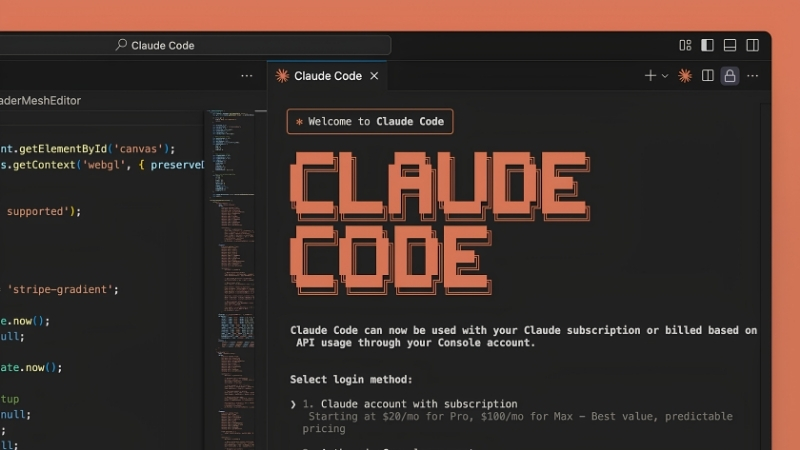Viewport: 800px width, 450px height.
Task: Switch to the Claude Code tab
Action: pyautogui.click(x=328, y=76)
